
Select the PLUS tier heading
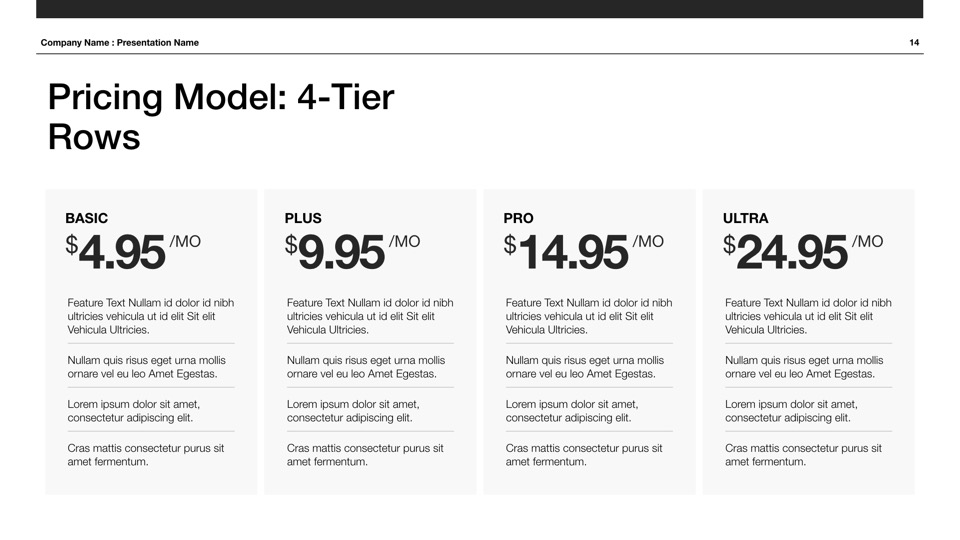[303, 218]
